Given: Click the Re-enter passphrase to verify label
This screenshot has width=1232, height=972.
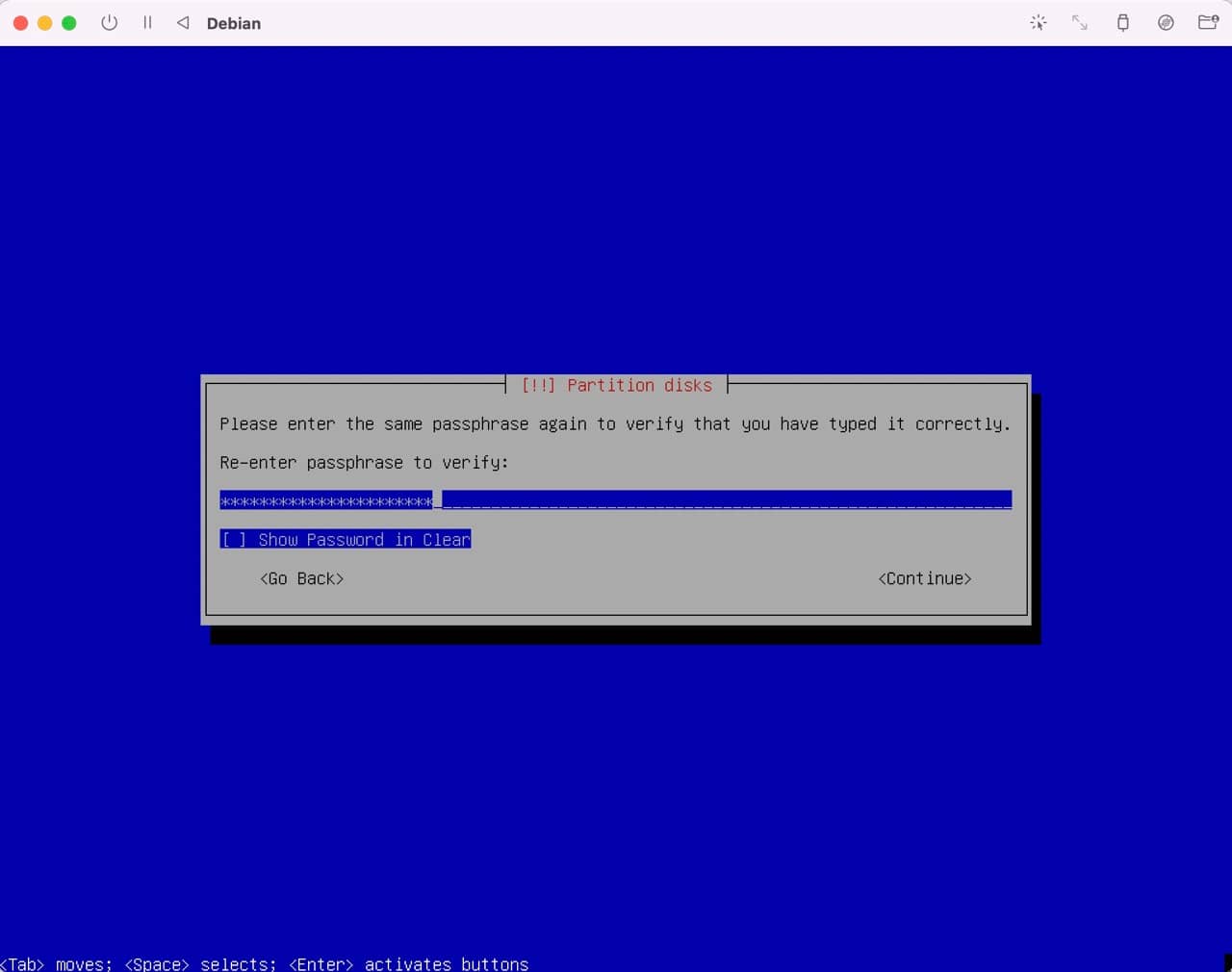Looking at the screenshot, I should 364,463.
